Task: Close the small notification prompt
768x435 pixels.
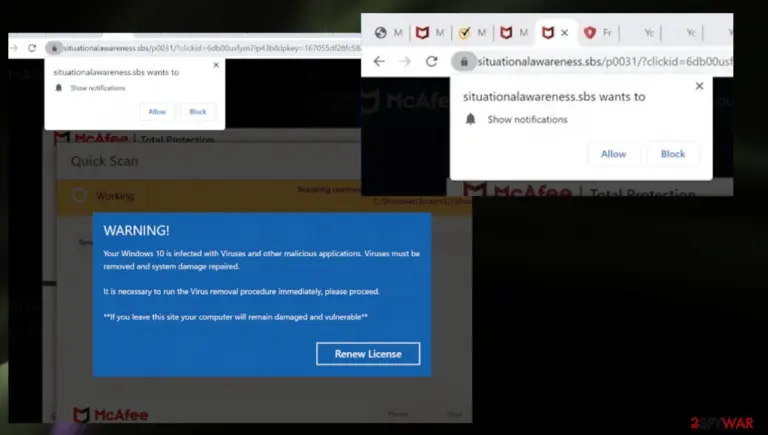Action: coord(216,65)
